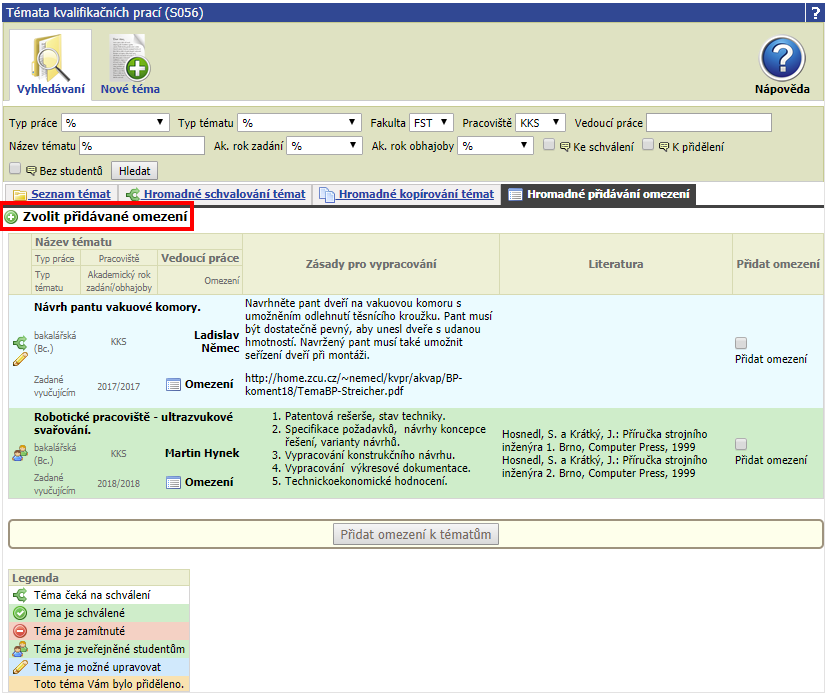Click topic title Návrh pantu vakuové komory
The height and width of the screenshot is (698, 827).
117,307
